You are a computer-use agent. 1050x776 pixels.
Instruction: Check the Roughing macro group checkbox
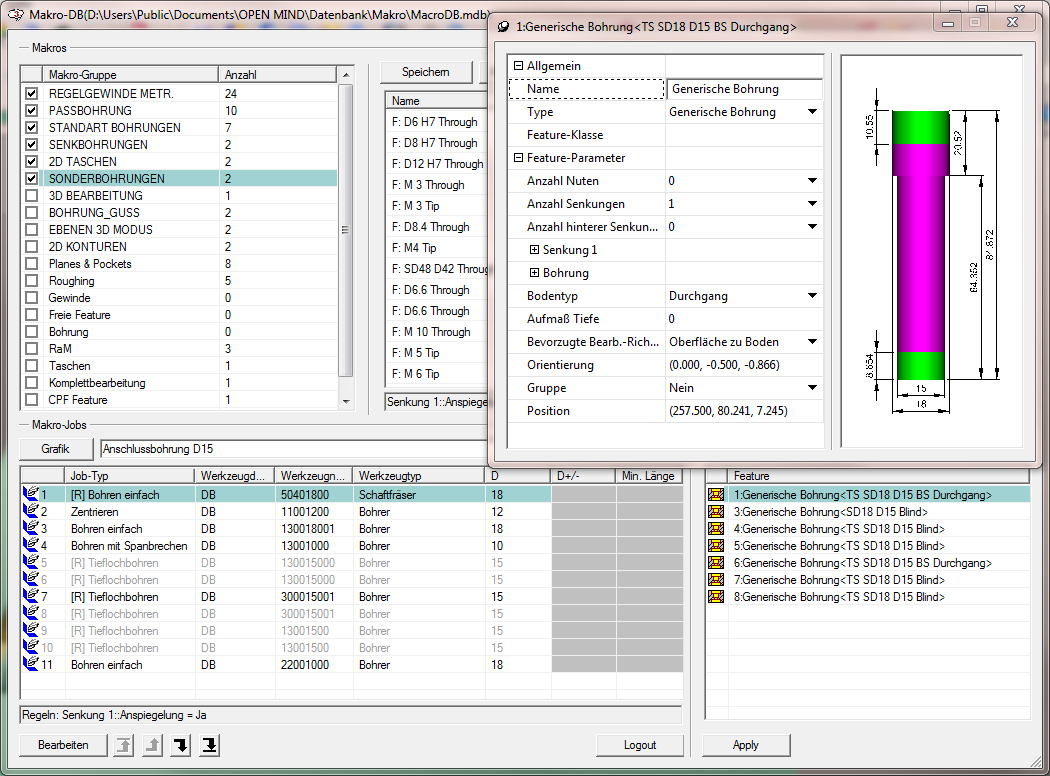[31, 281]
